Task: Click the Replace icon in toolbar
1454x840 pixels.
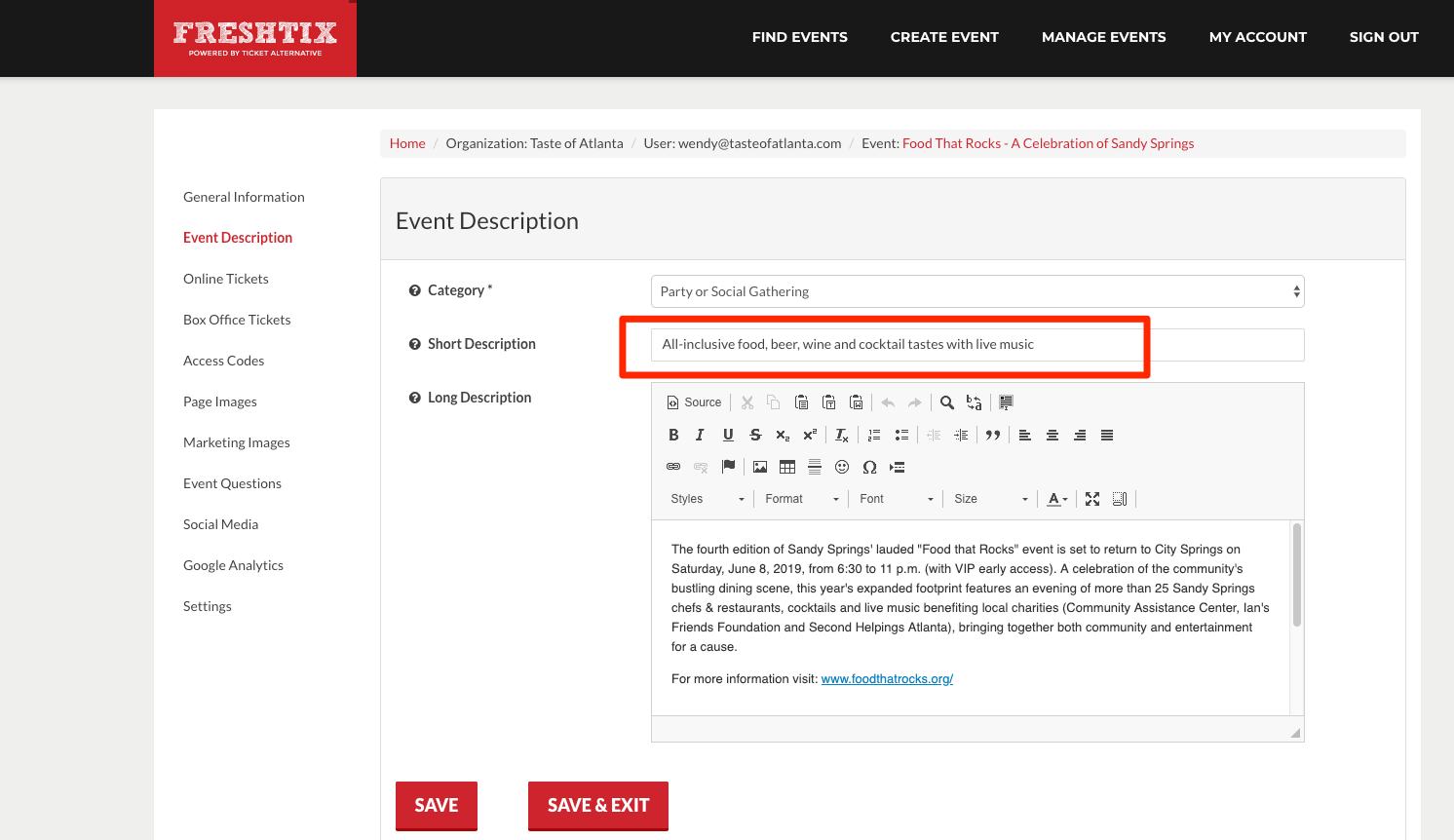Action: click(x=974, y=402)
